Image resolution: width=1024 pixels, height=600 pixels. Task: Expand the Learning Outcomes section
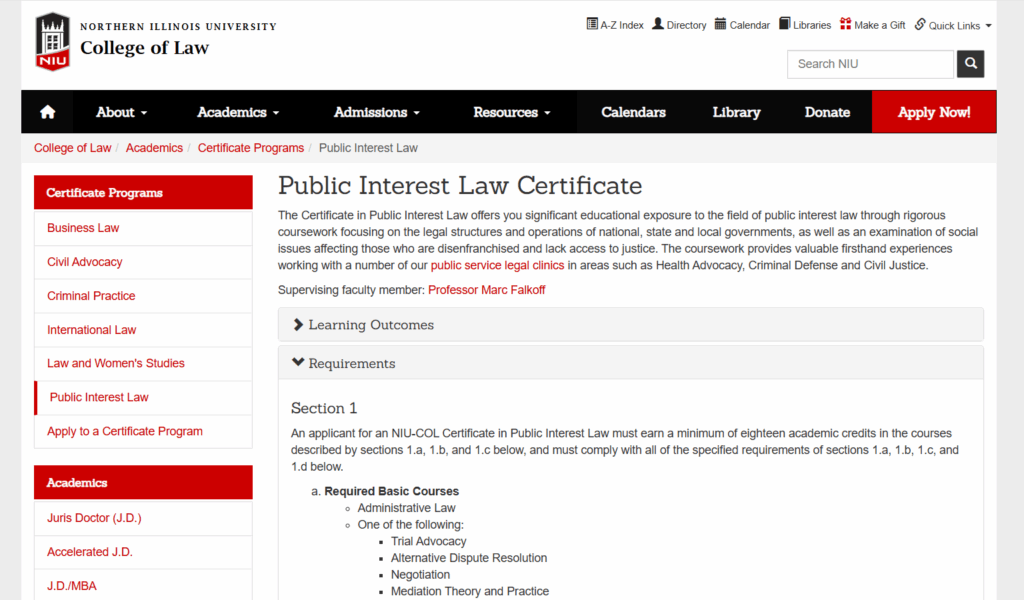click(631, 324)
